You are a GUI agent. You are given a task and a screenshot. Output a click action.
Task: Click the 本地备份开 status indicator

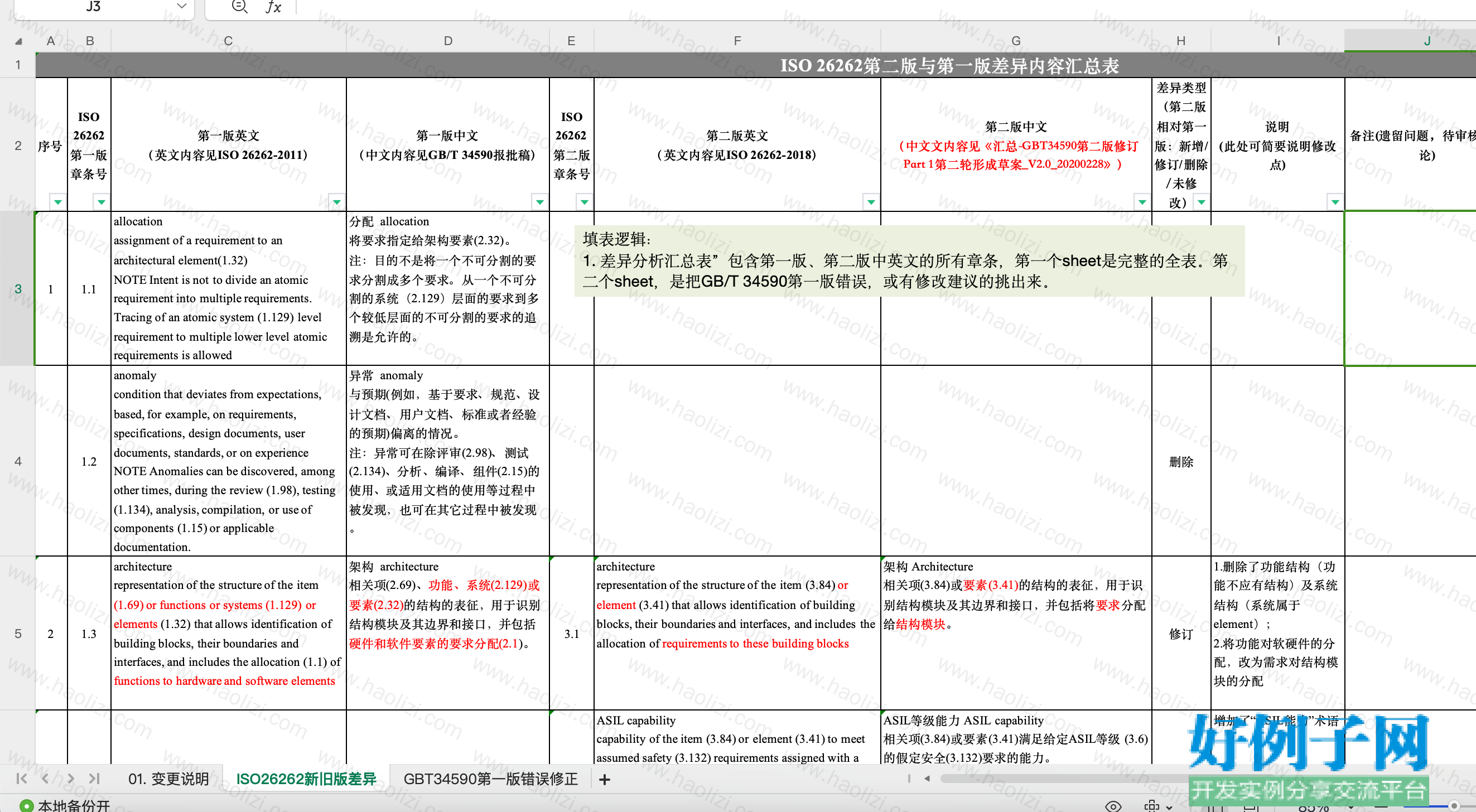[x=65, y=805]
